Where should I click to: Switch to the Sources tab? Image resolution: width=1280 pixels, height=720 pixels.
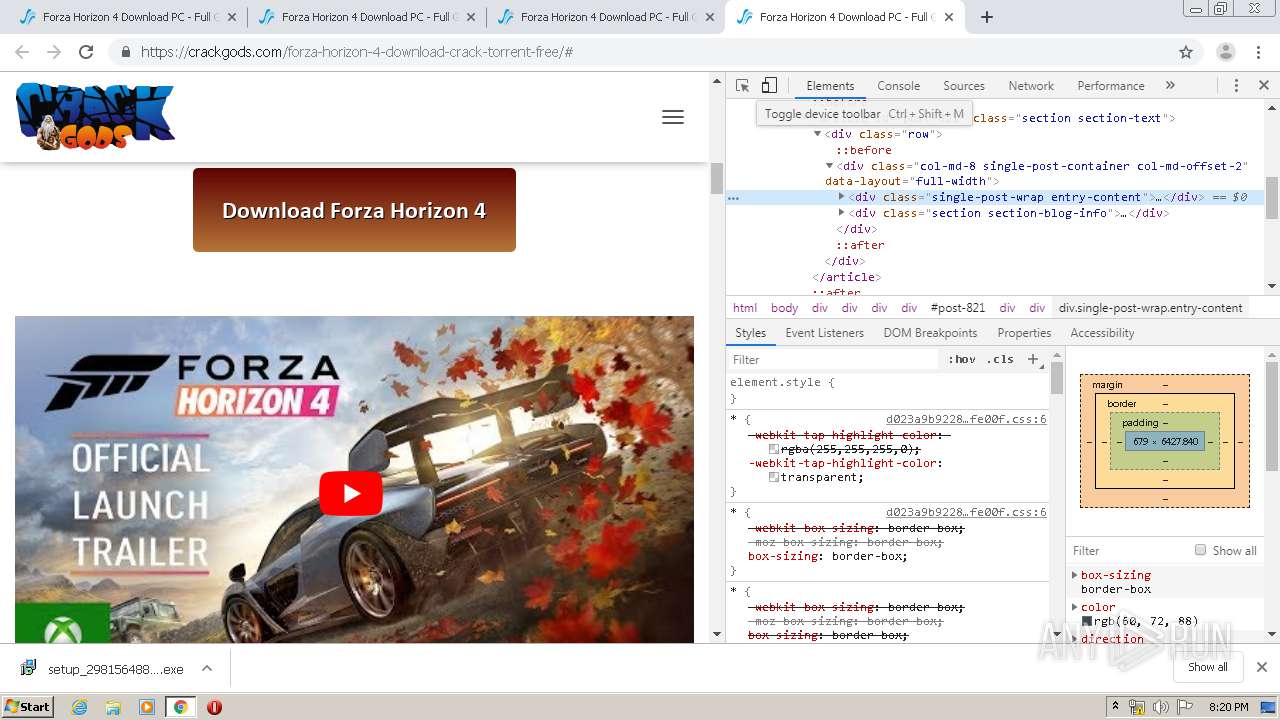point(964,86)
